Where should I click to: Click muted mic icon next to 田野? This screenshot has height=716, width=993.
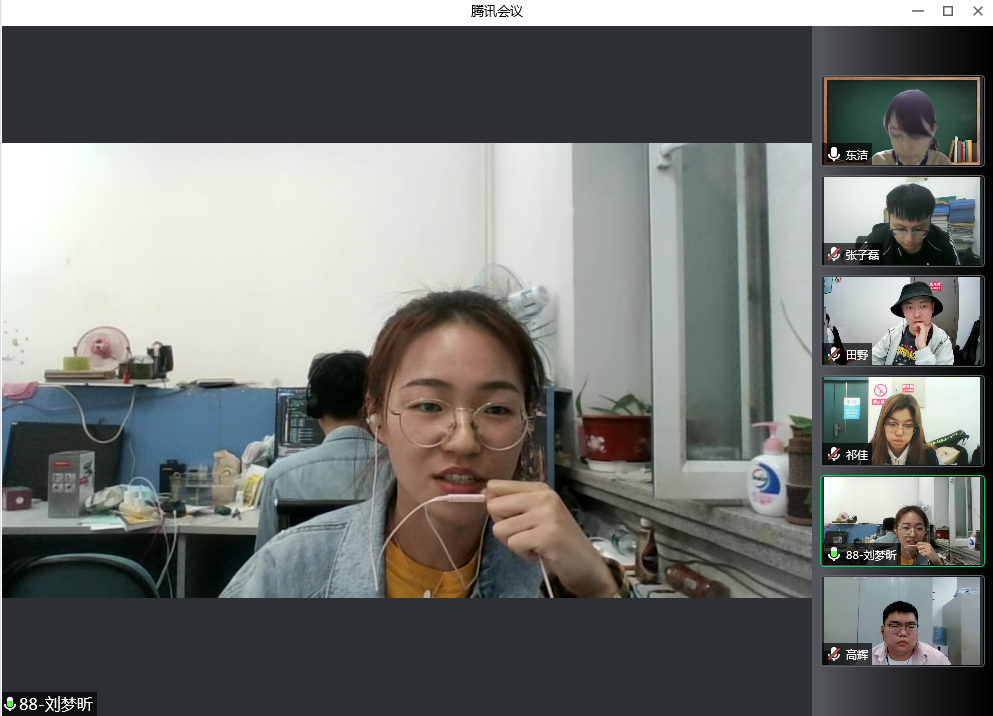(834, 355)
